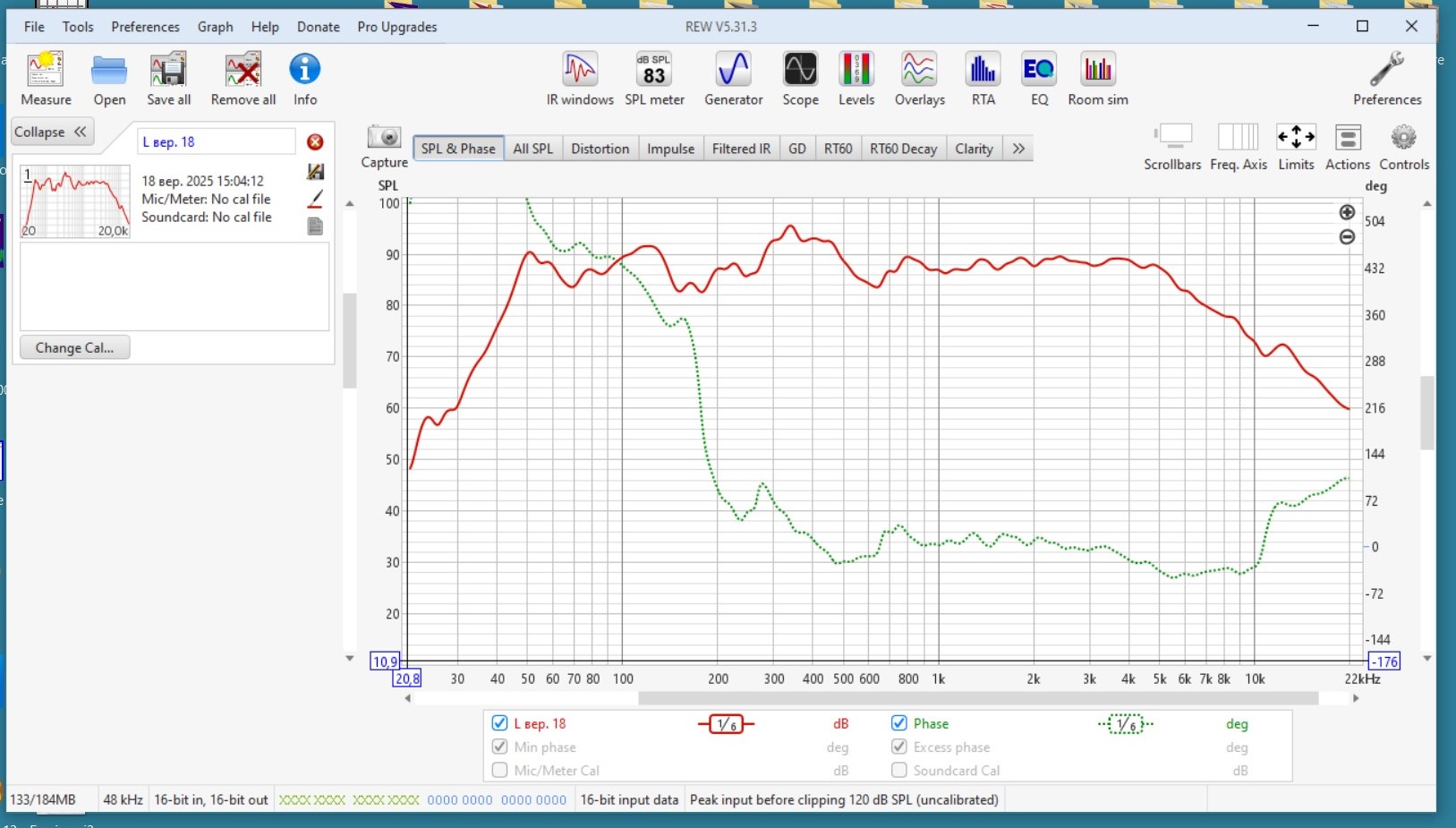Image resolution: width=1456 pixels, height=828 pixels.
Task: Open the File menu
Action: coord(34,27)
